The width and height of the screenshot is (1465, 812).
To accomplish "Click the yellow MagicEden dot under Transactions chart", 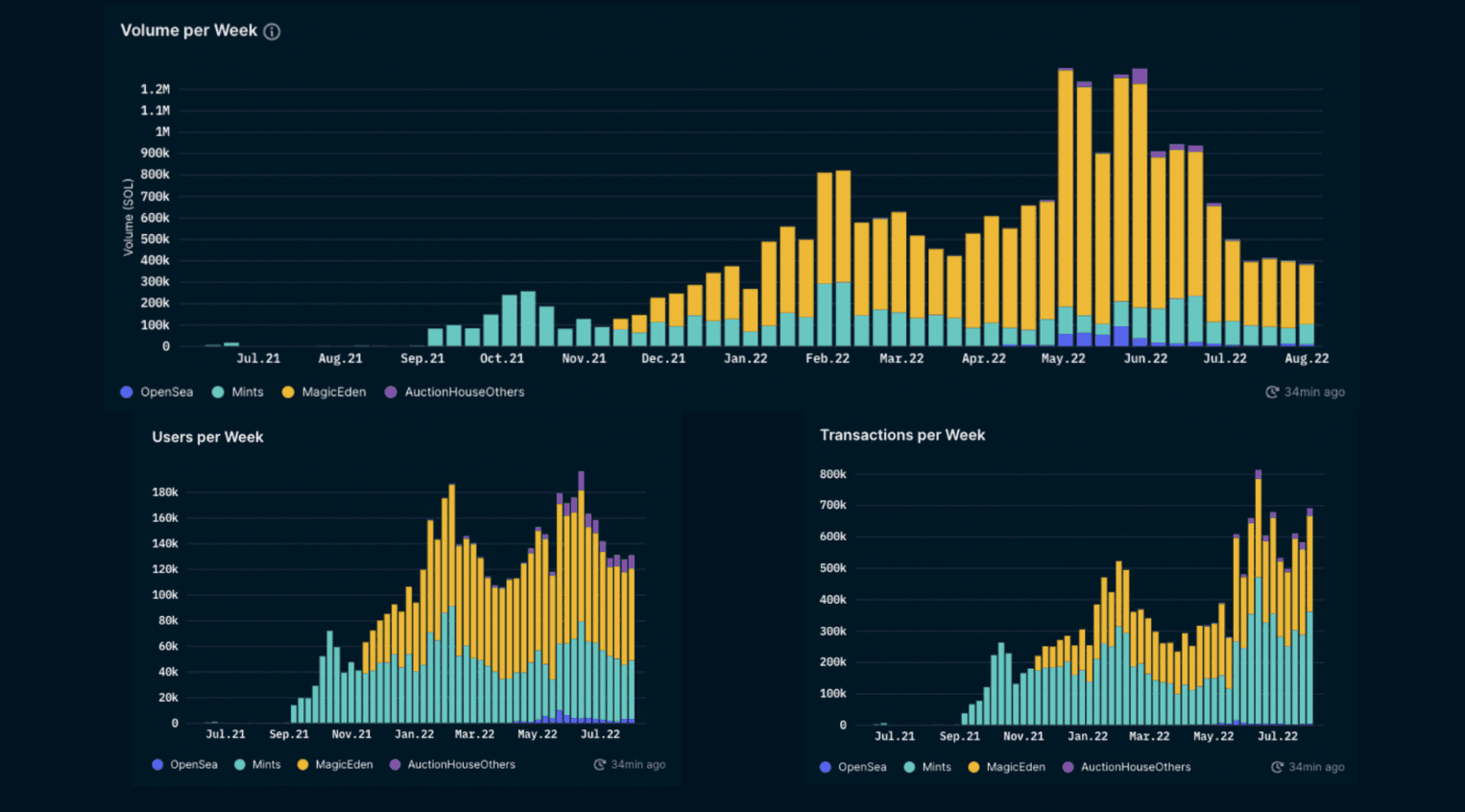I will [973, 767].
